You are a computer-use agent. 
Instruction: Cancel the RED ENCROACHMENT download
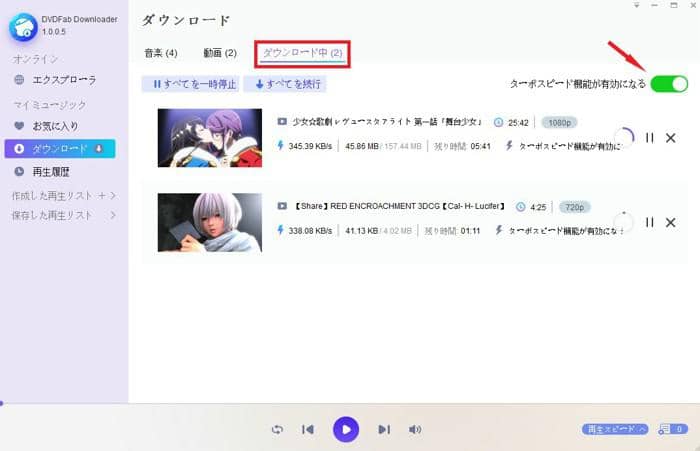671,222
